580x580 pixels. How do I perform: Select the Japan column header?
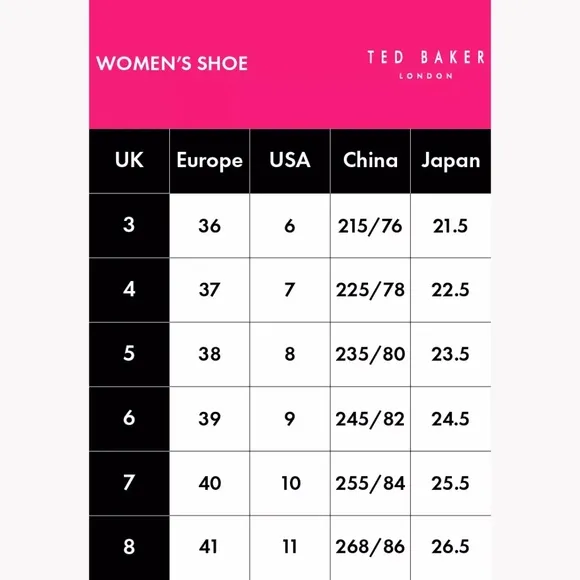[451, 161]
